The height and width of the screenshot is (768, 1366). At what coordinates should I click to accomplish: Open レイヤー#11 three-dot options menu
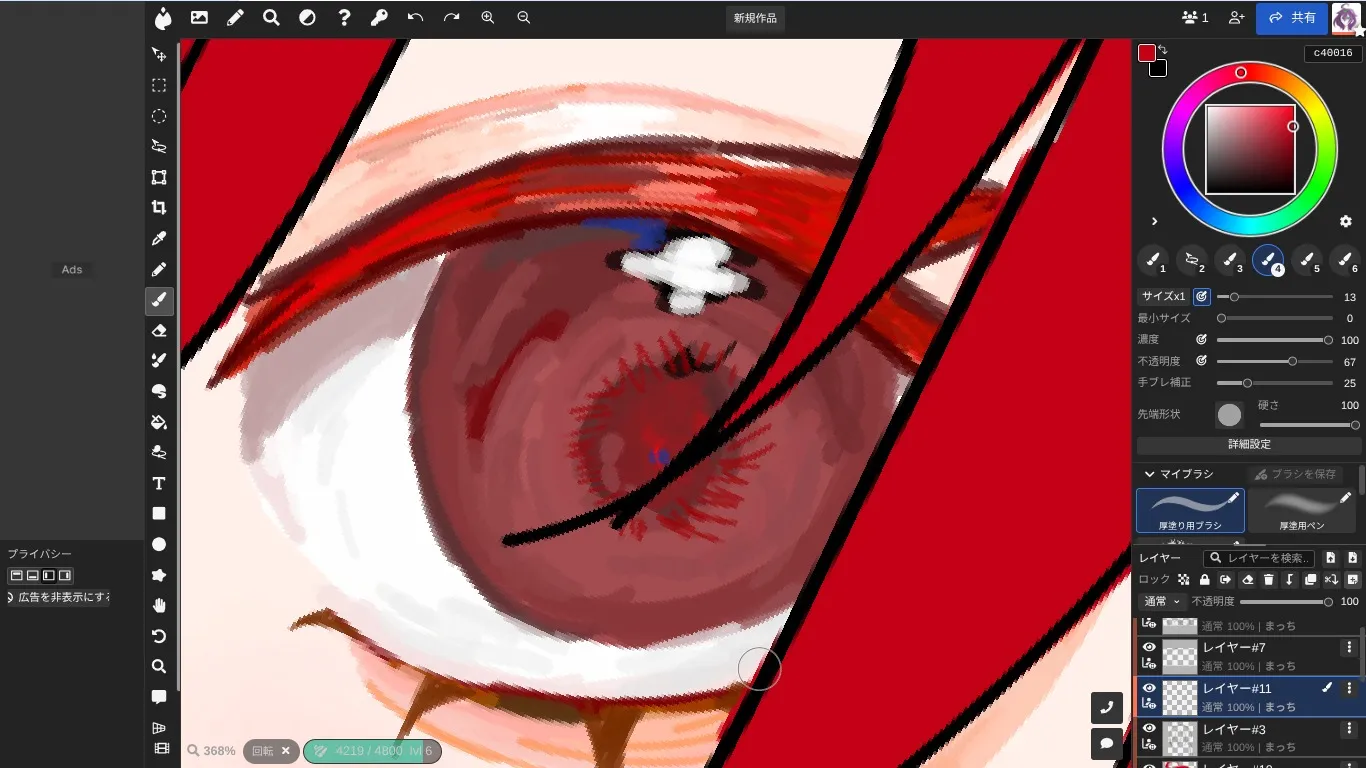coord(1348,688)
